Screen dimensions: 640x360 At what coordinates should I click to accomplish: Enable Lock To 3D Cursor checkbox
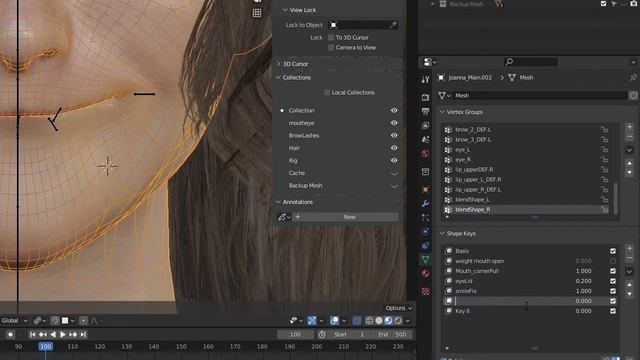[331, 38]
